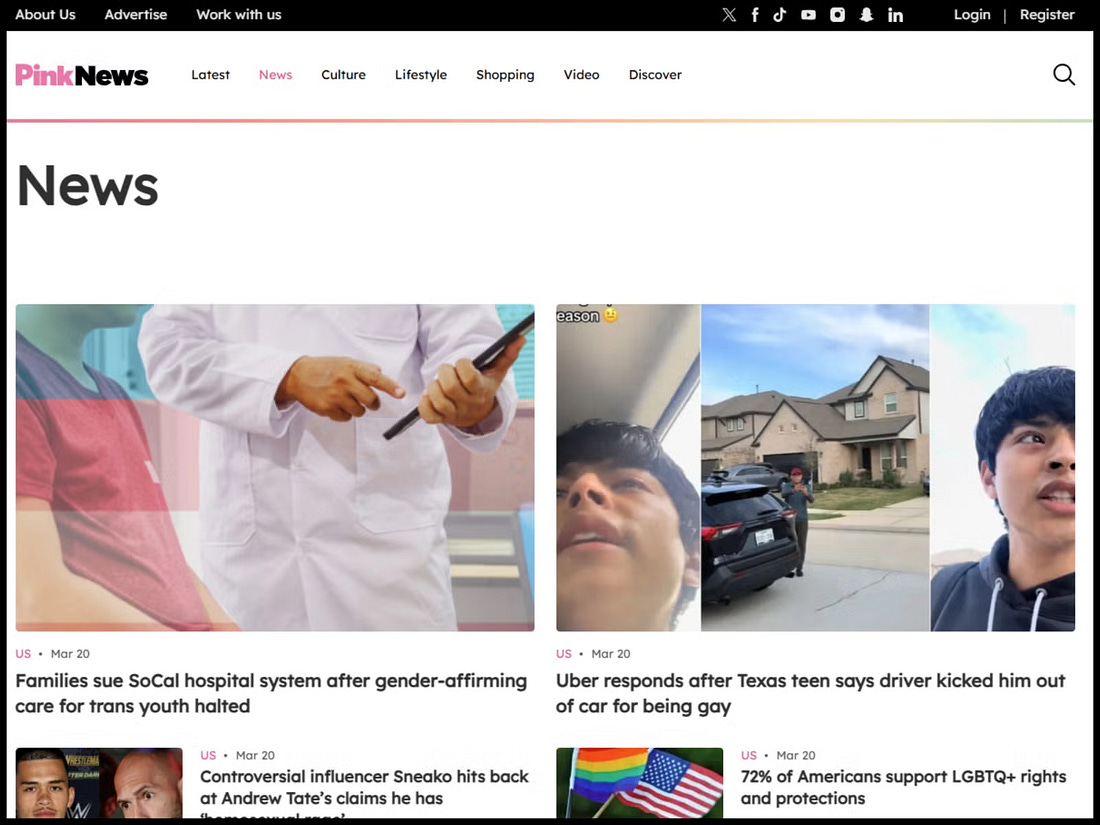Click US tag above Sneako headline
Screen dimensions: 1100x825
click(208, 756)
